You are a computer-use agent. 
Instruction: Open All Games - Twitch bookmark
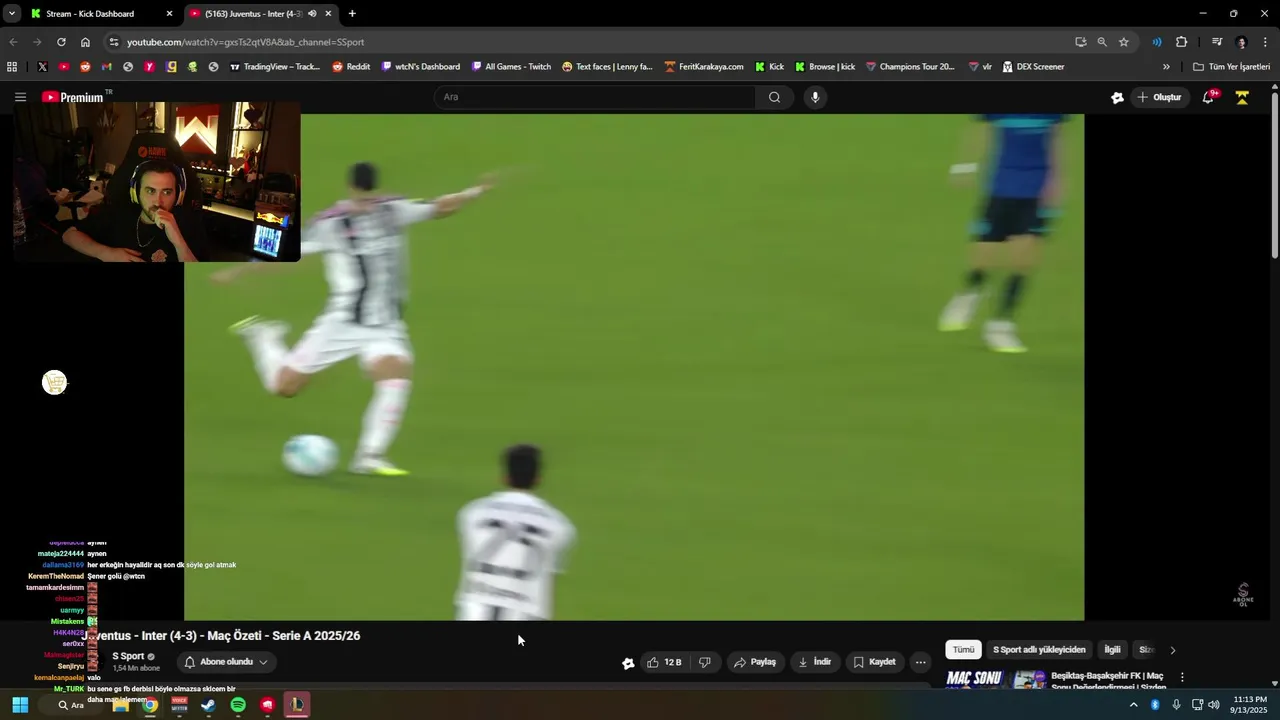[x=510, y=67]
